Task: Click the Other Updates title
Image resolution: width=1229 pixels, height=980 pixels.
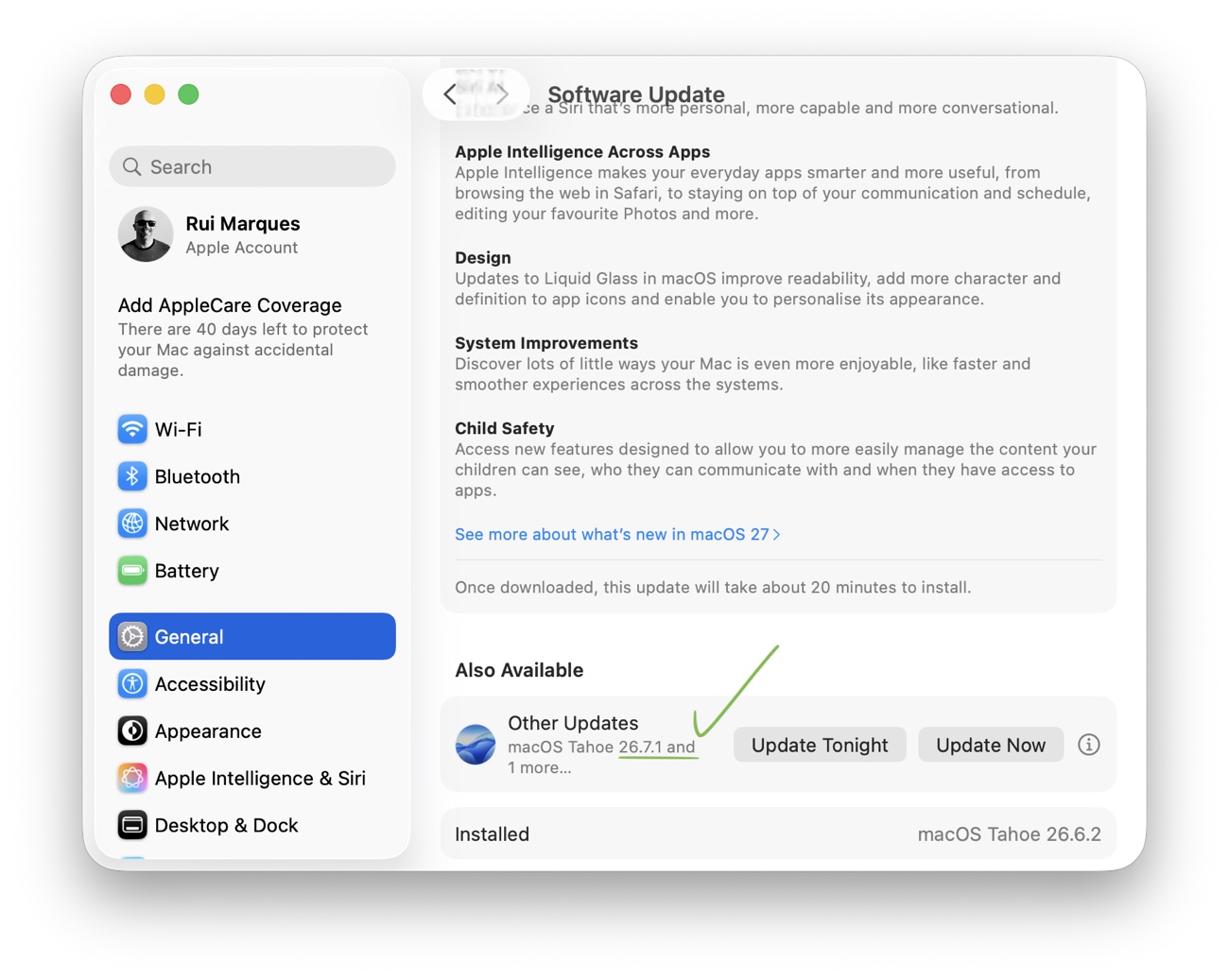Action: click(x=573, y=723)
